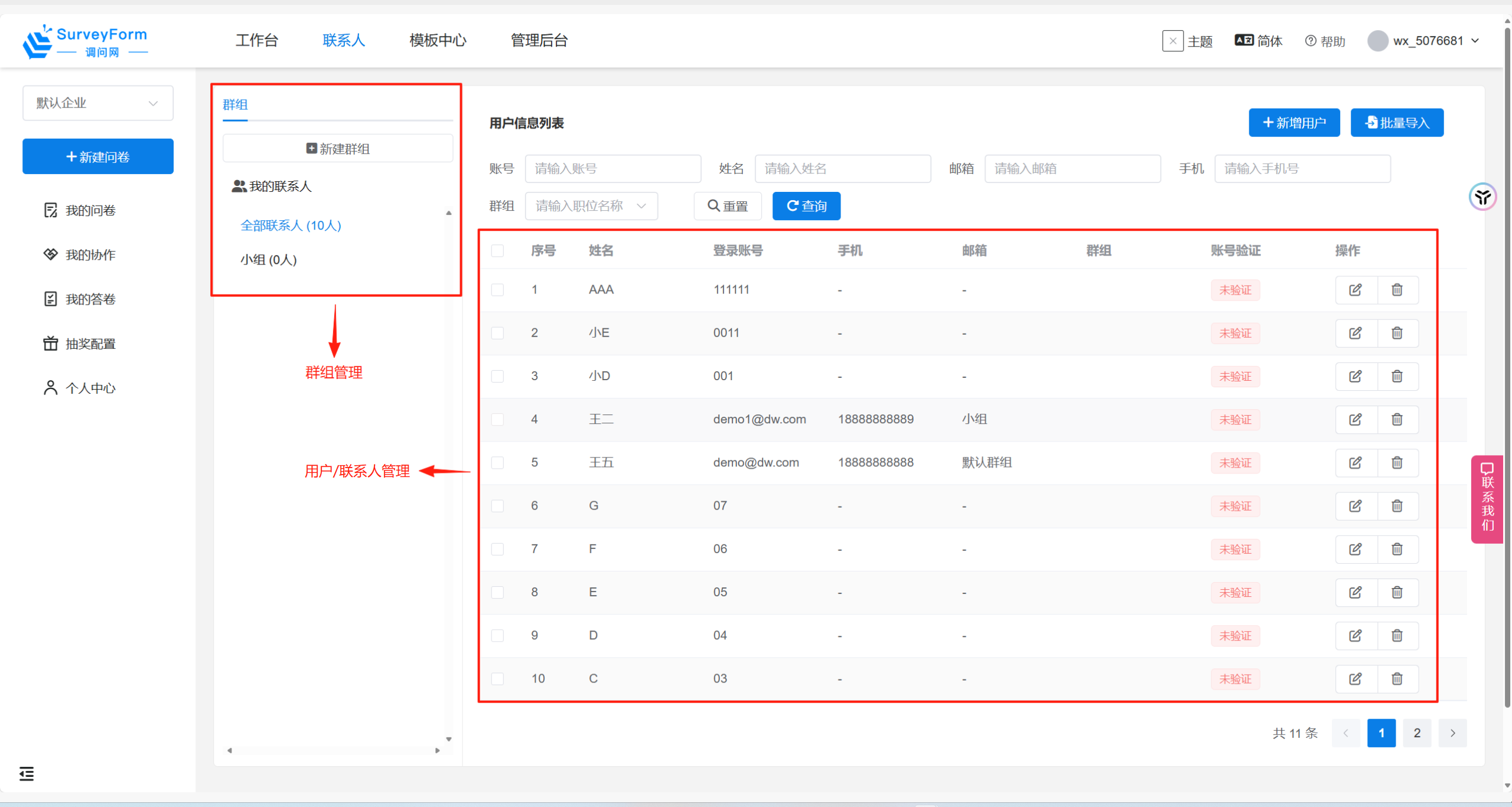The width and height of the screenshot is (1512, 807).
Task: Open the 管理后台 top menu
Action: [x=539, y=41]
